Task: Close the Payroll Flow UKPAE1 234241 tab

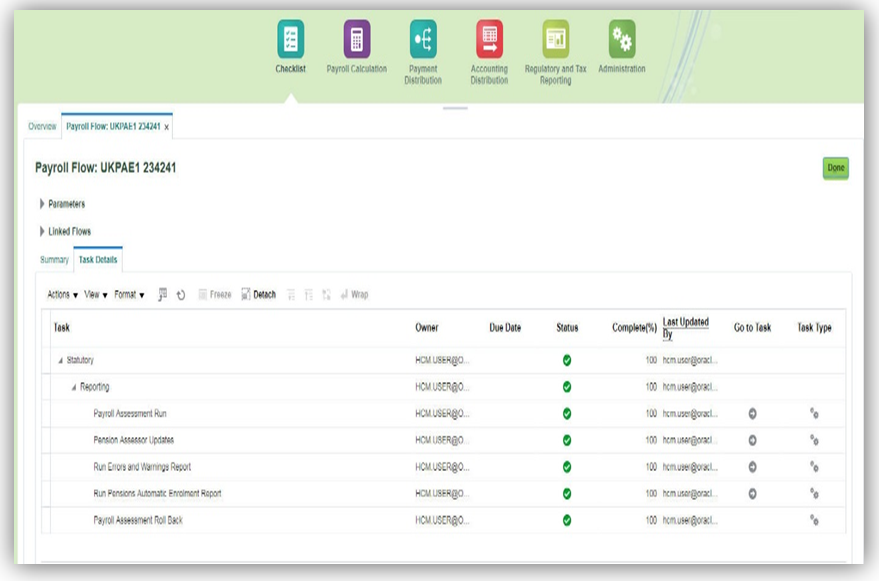Action: tap(166, 127)
